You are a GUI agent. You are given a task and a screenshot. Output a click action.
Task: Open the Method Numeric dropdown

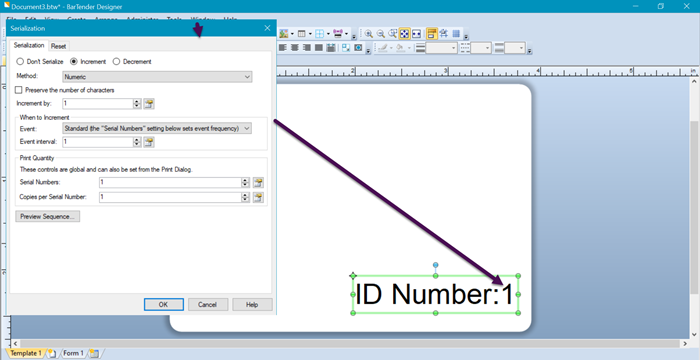tap(157, 77)
